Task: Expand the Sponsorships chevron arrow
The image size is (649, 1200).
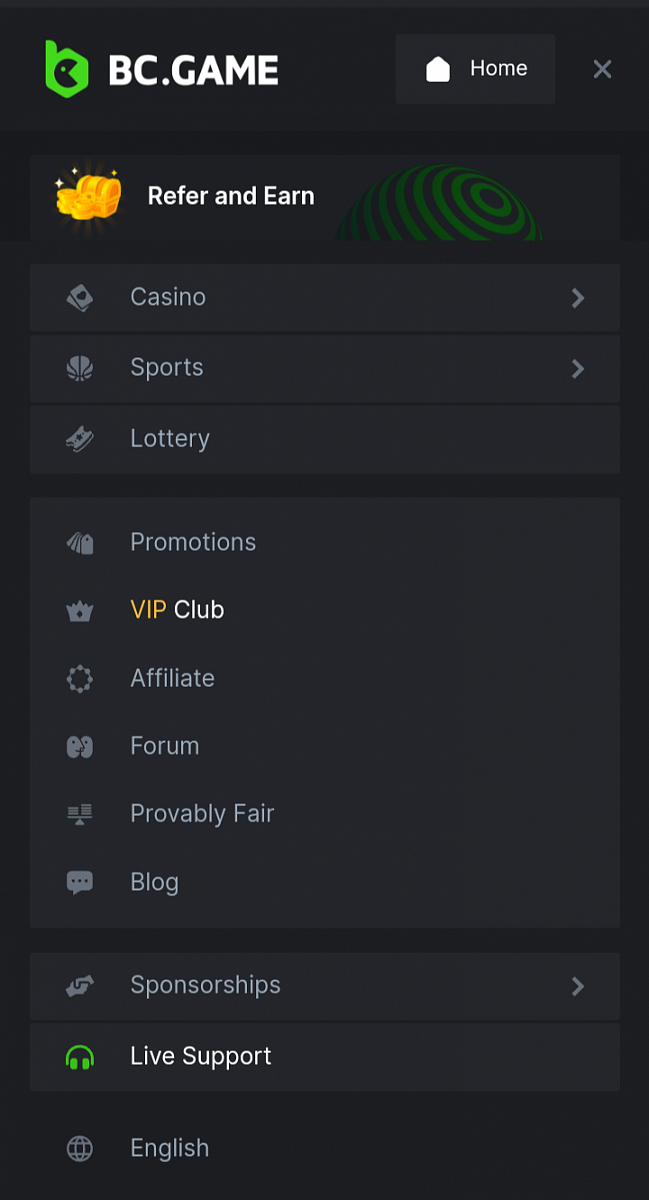Action: click(577, 986)
